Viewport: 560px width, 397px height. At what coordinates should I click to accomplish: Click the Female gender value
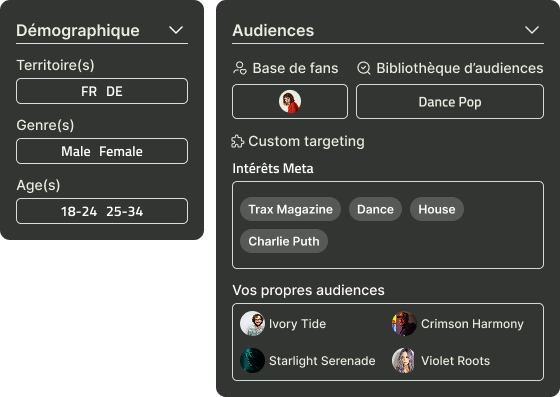tap(121, 151)
